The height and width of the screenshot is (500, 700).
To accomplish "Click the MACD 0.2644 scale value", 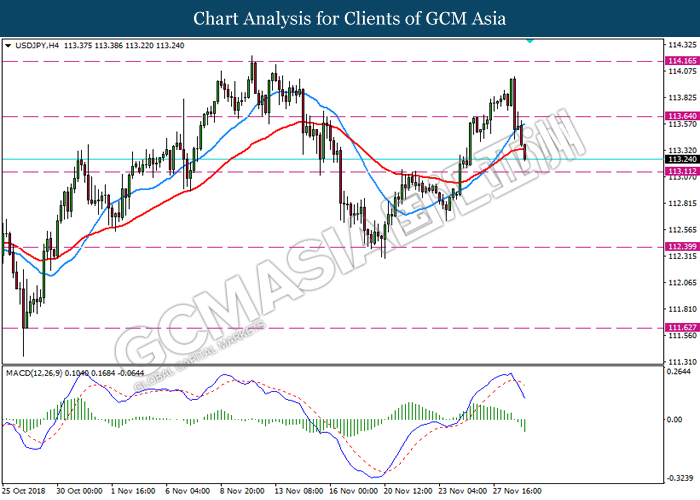I will 679,371.
